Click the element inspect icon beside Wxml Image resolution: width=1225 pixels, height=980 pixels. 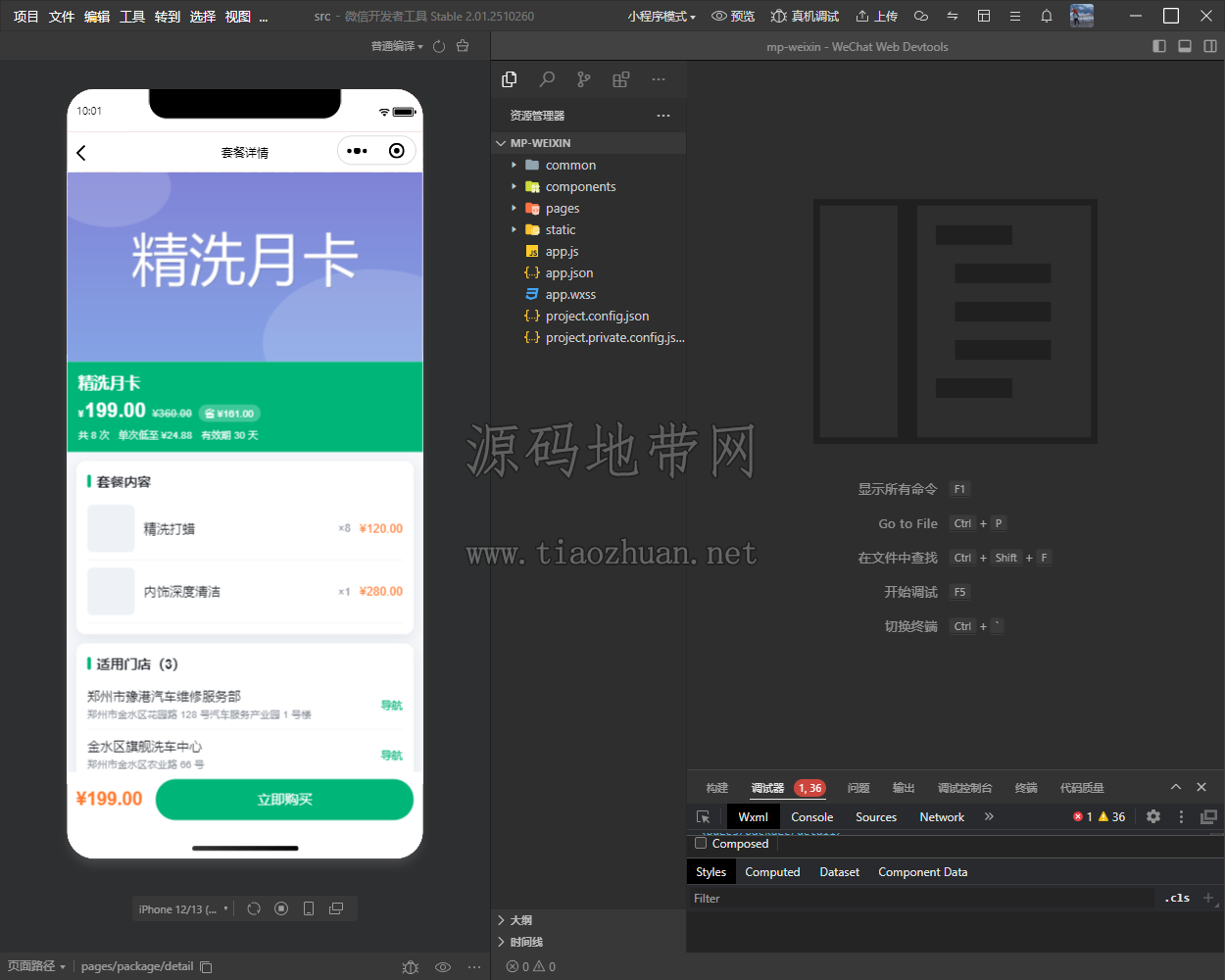[x=704, y=816]
